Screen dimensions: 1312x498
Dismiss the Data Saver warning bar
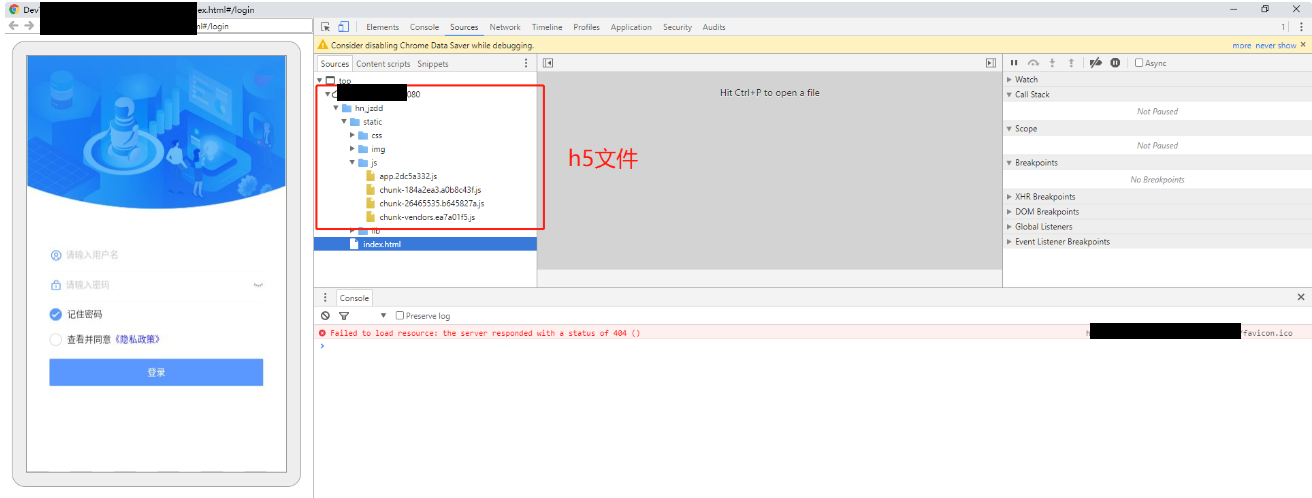tap(1304, 45)
